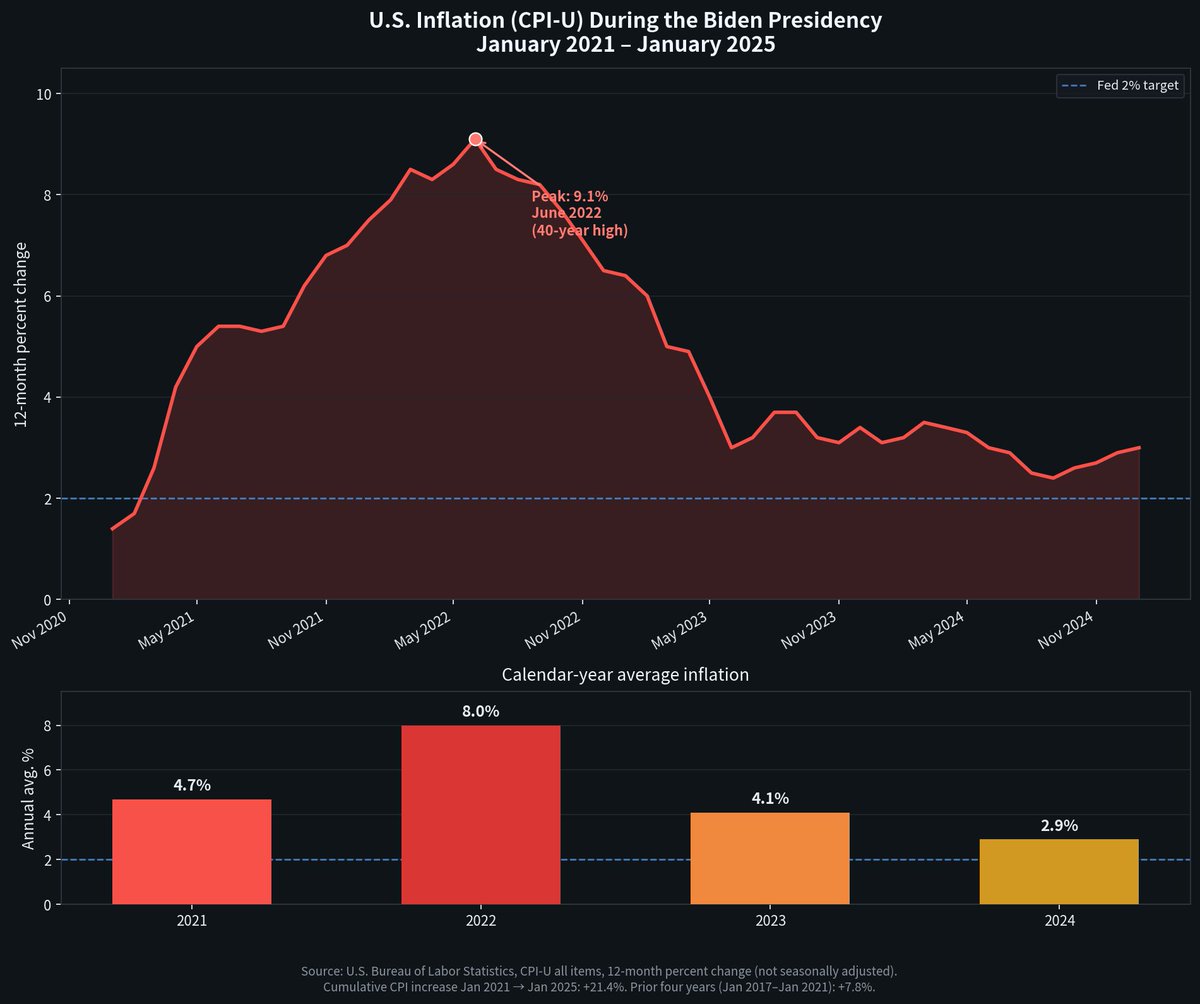This screenshot has height=1004, width=1200.
Task: Click the 'June 2022' annotation line
Action: point(566,213)
